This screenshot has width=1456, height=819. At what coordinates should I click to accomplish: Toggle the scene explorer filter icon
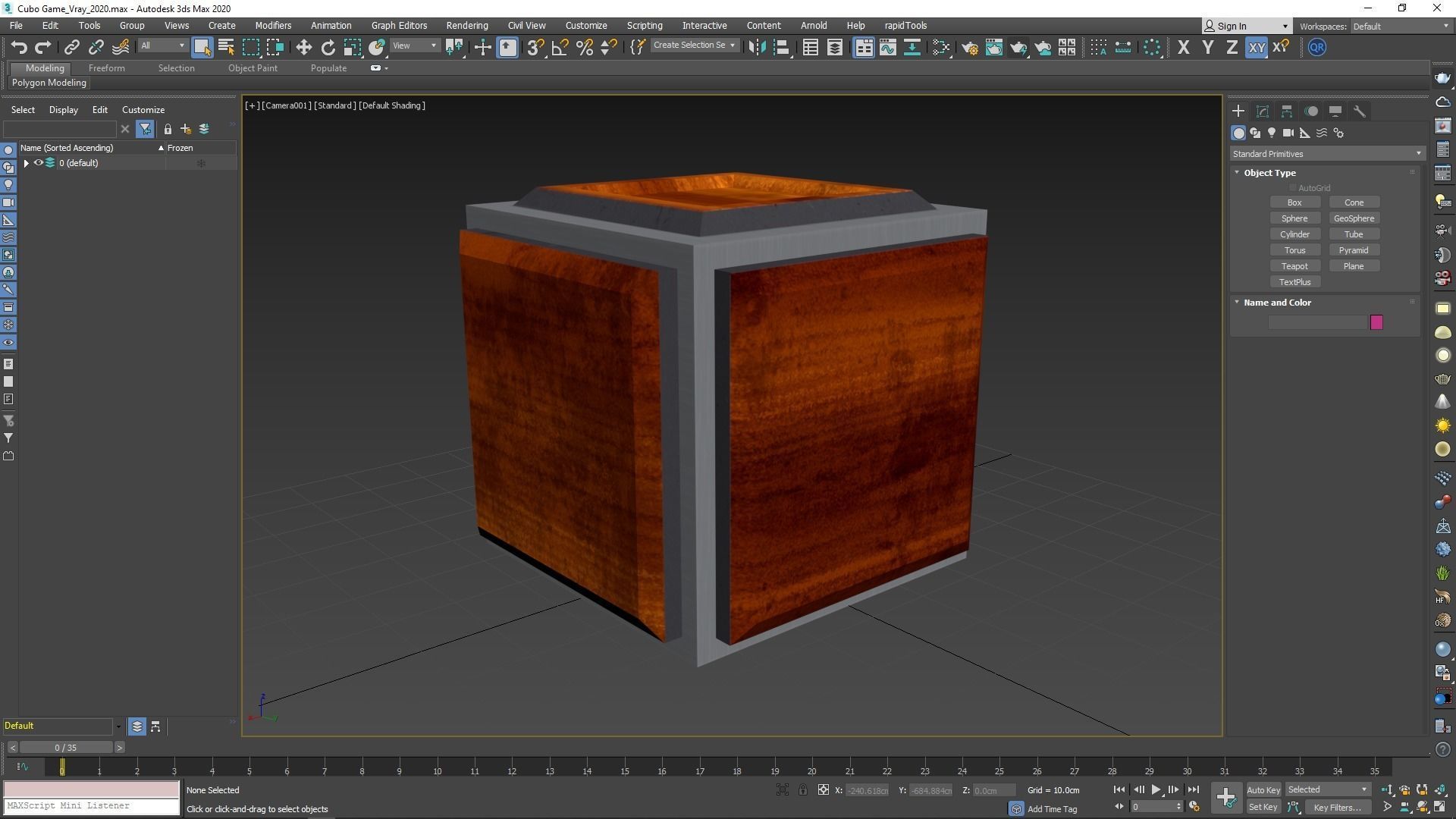(x=145, y=129)
